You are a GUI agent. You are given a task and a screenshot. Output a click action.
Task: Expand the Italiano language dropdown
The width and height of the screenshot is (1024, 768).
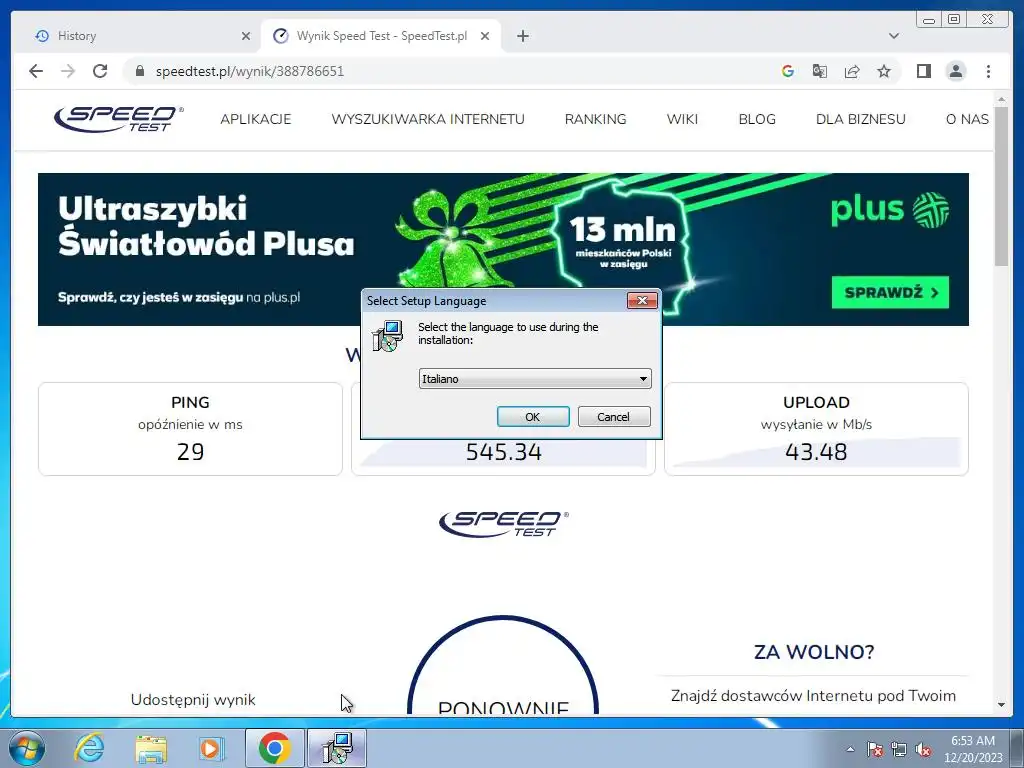(535, 379)
